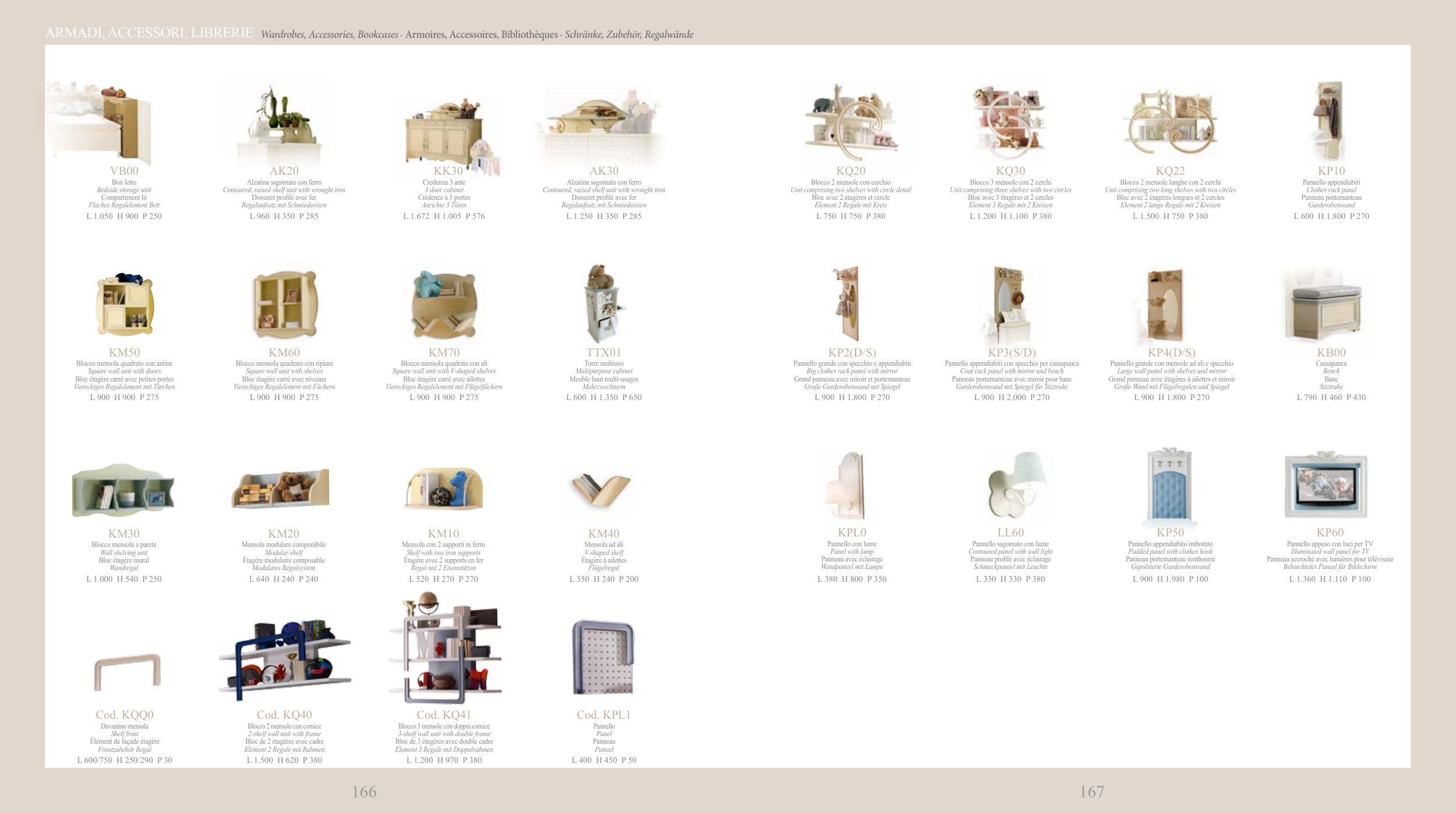Click the KM30 wall shelving unit photo
This screenshot has width=1456, height=813.
(123, 490)
